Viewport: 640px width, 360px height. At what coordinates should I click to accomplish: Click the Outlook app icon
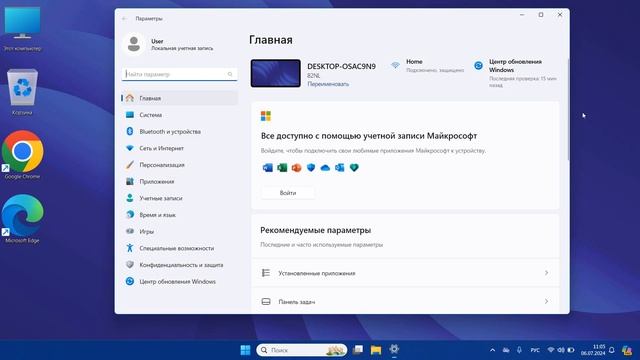click(340, 167)
